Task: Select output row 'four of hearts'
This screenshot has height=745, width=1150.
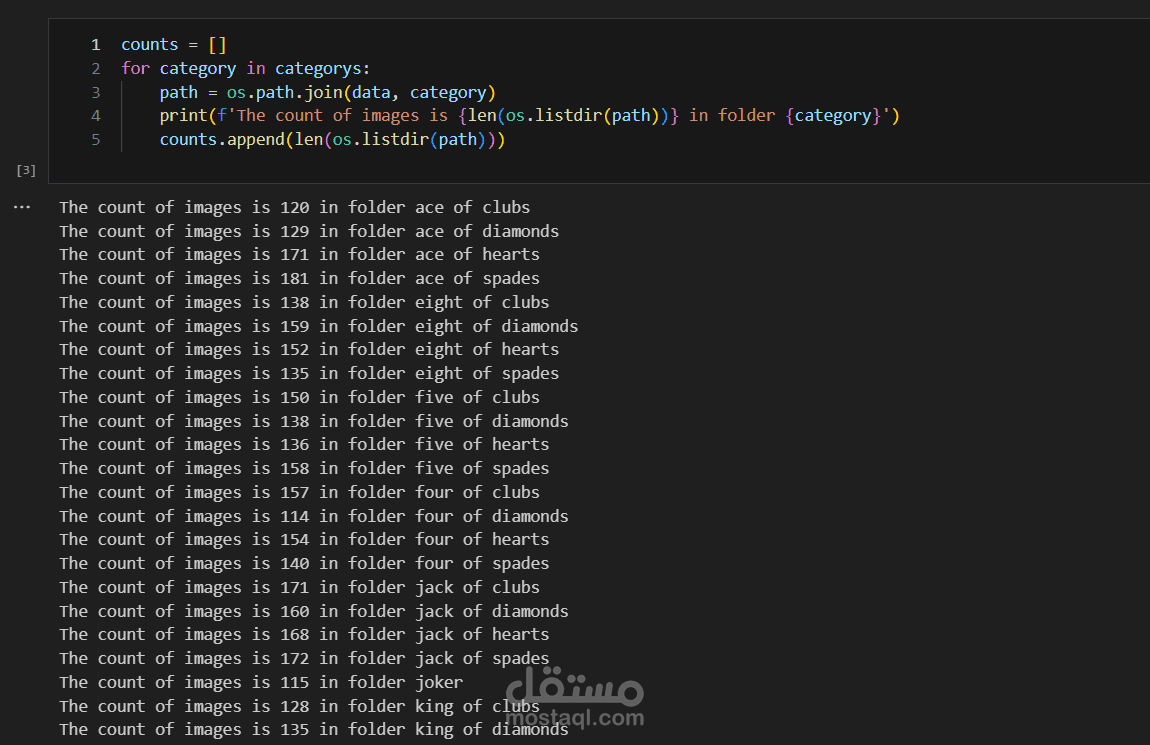Action: (304, 540)
